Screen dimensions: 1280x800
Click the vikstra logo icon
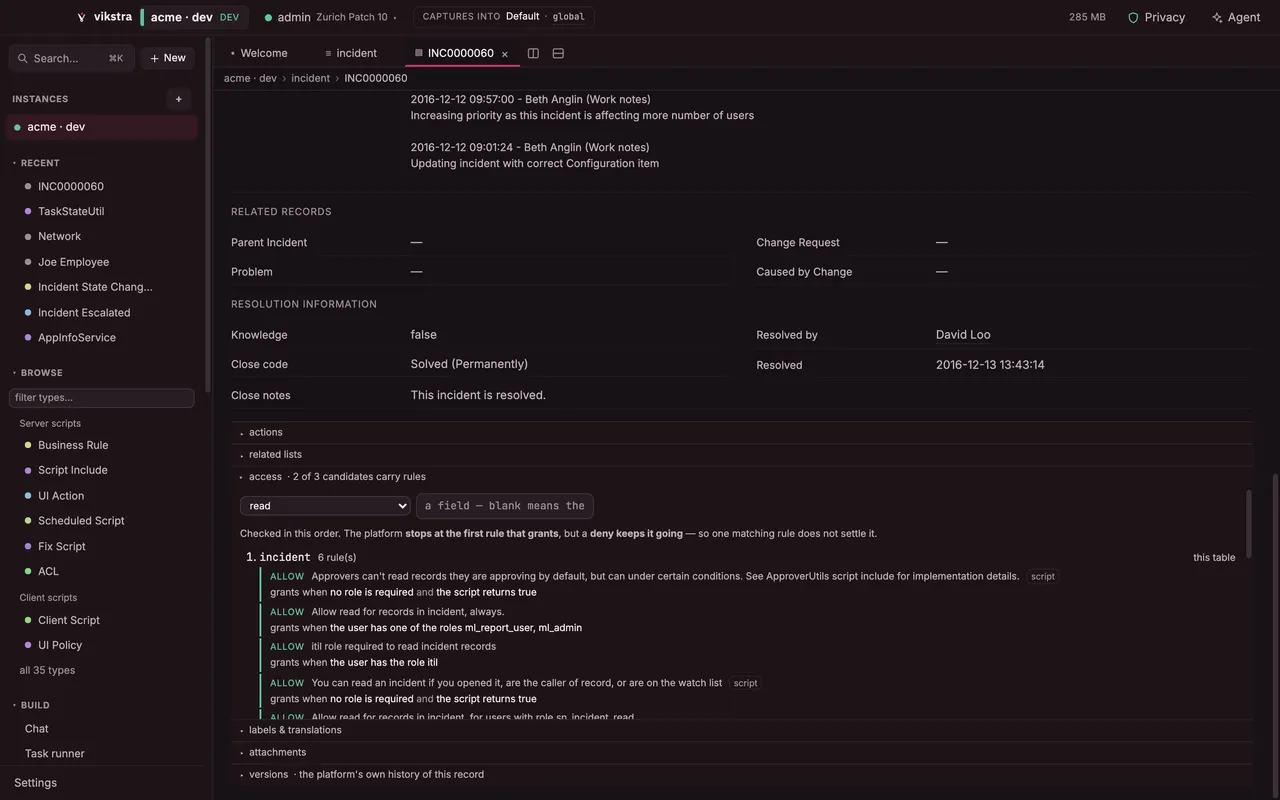tap(81, 17)
